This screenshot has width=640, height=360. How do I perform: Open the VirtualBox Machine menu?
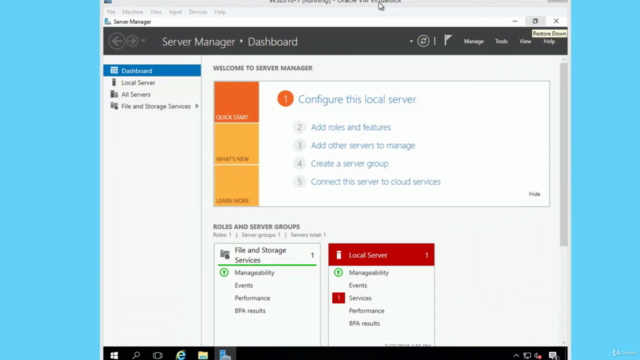[133, 12]
